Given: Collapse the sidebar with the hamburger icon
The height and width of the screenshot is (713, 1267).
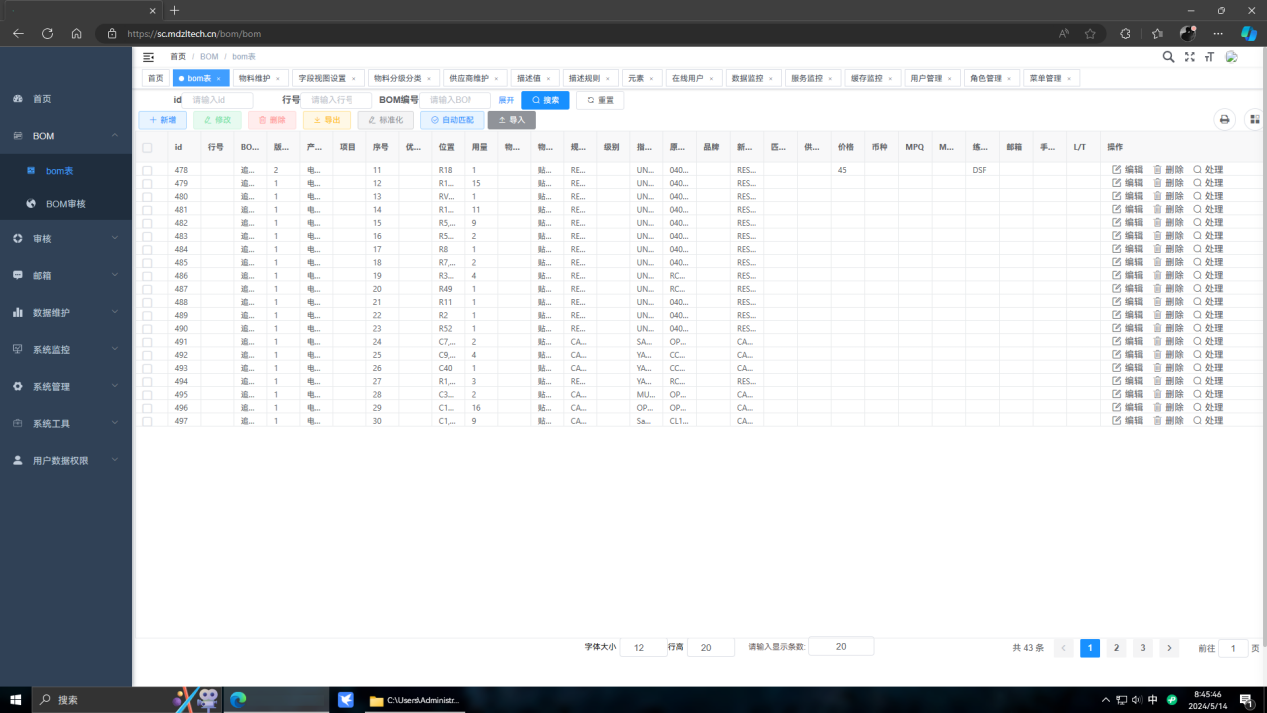Looking at the screenshot, I should coord(149,58).
